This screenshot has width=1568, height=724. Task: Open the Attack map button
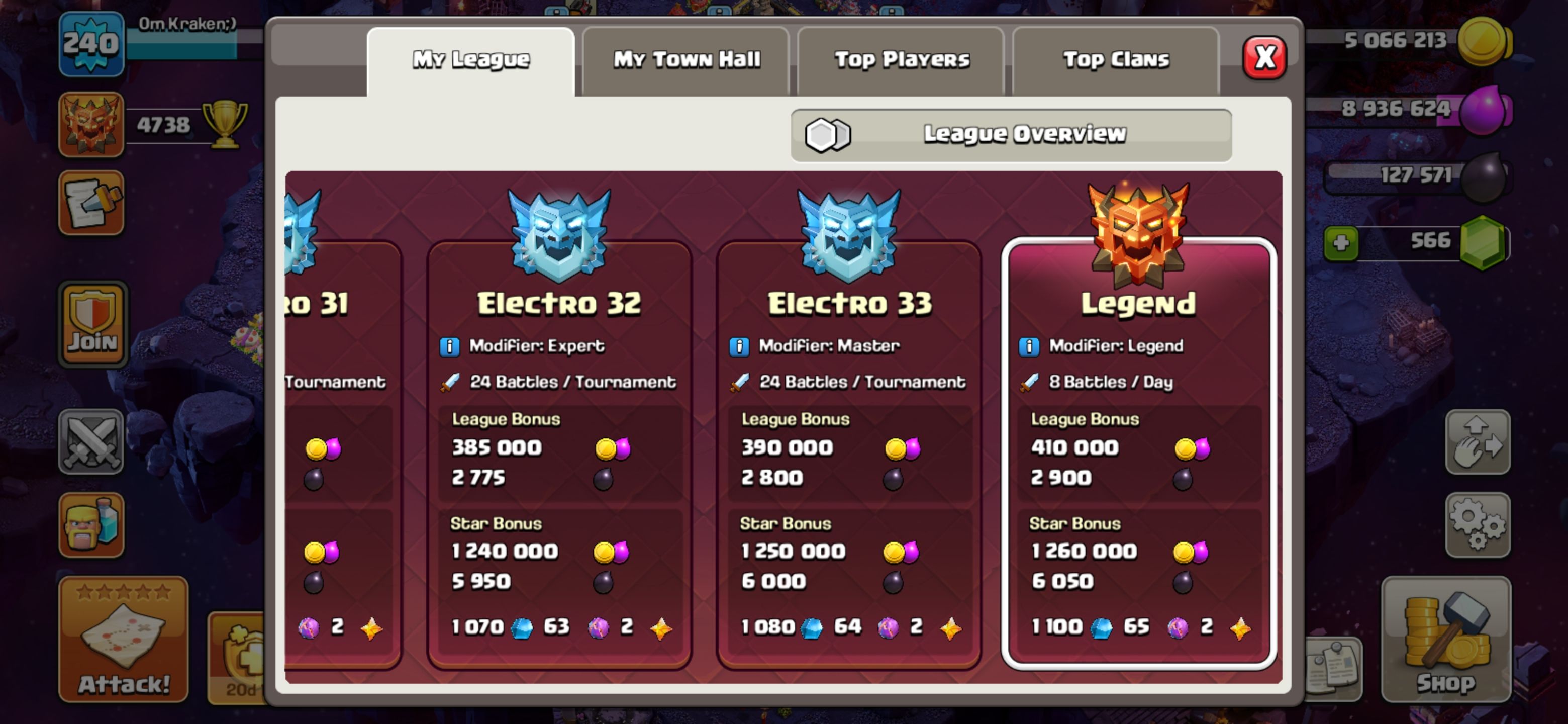point(124,640)
